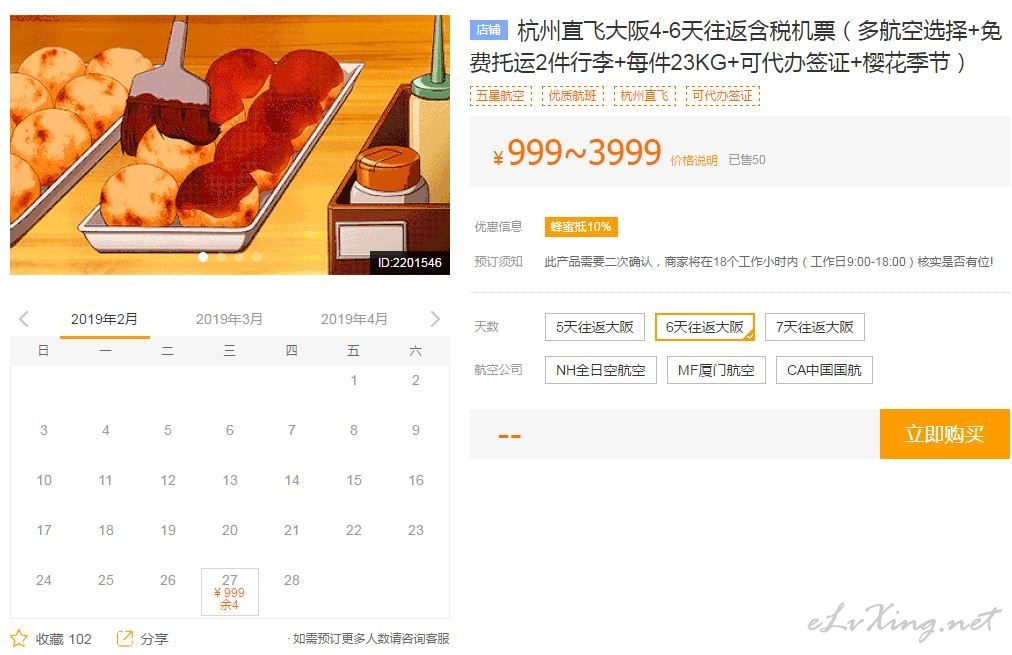Pick CA中国国航 airline

pos(824,370)
